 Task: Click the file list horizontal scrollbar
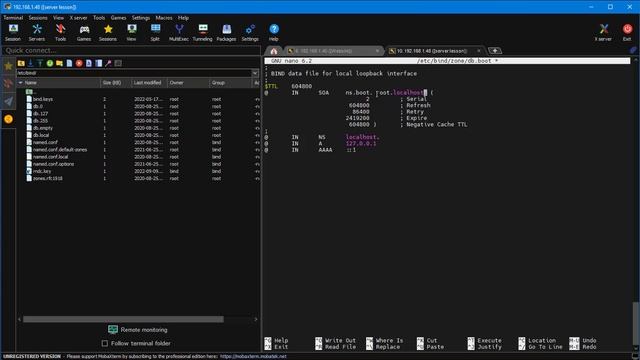click(123, 319)
